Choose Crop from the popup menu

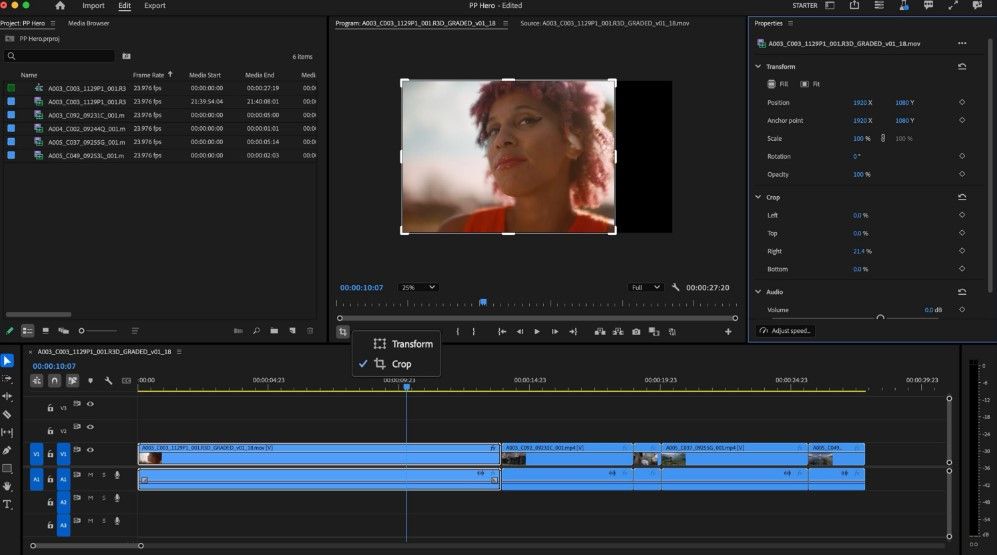click(x=392, y=364)
